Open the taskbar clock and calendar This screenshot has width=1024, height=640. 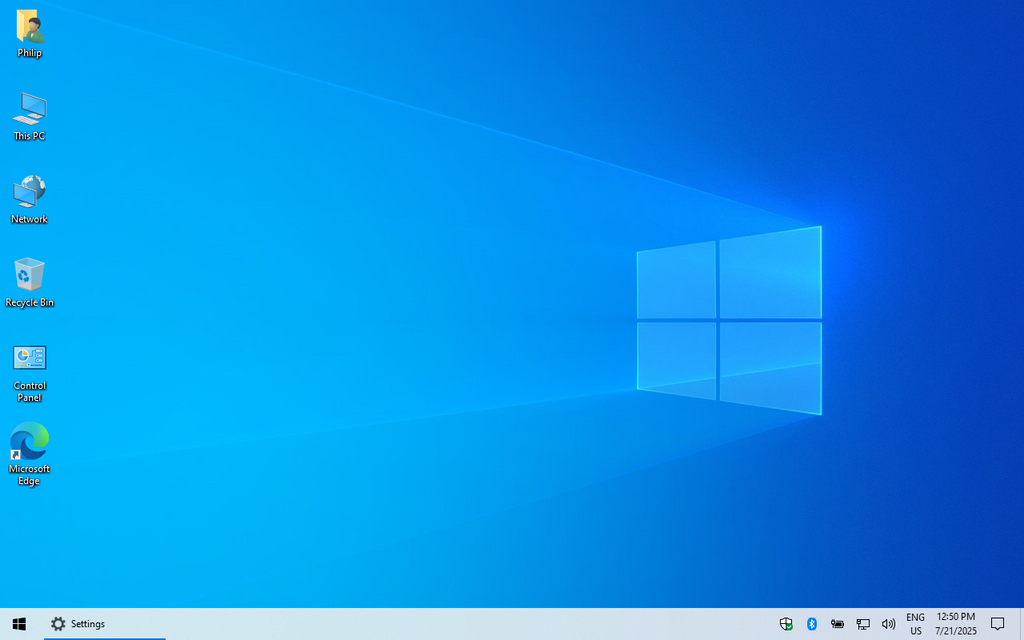[956, 624]
